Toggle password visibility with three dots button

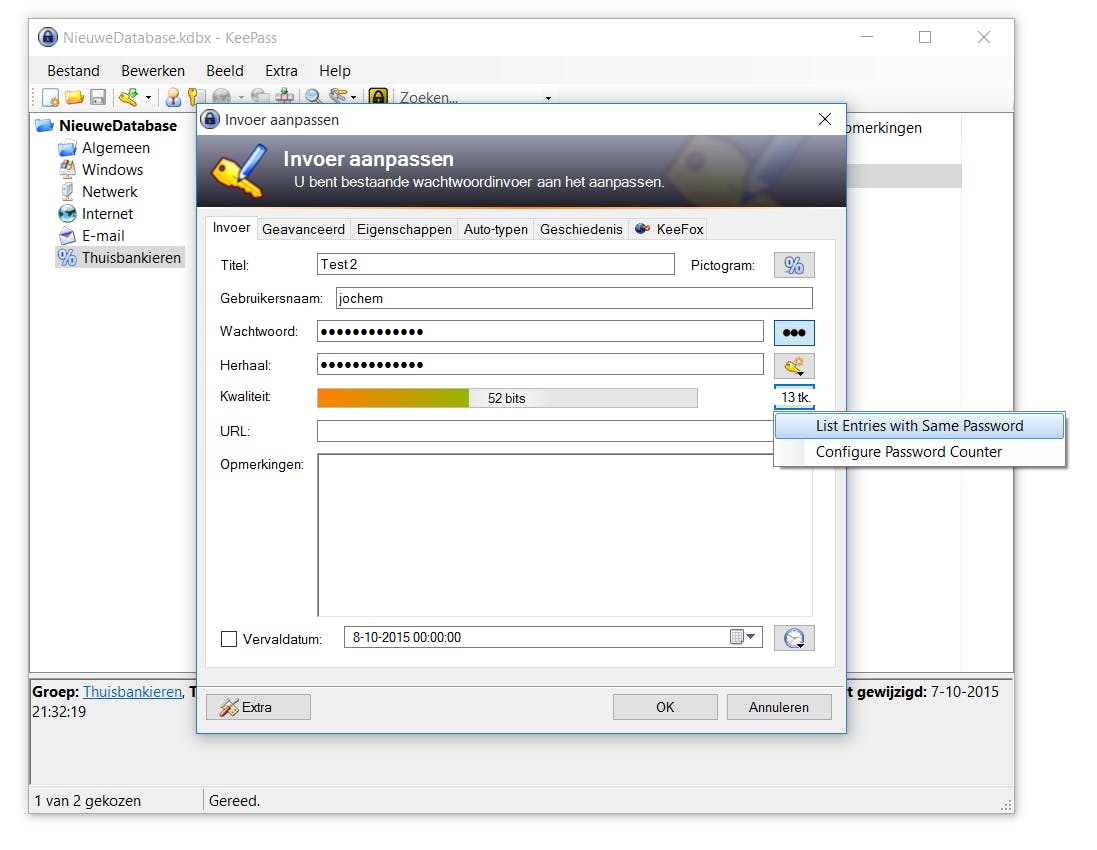[x=794, y=332]
